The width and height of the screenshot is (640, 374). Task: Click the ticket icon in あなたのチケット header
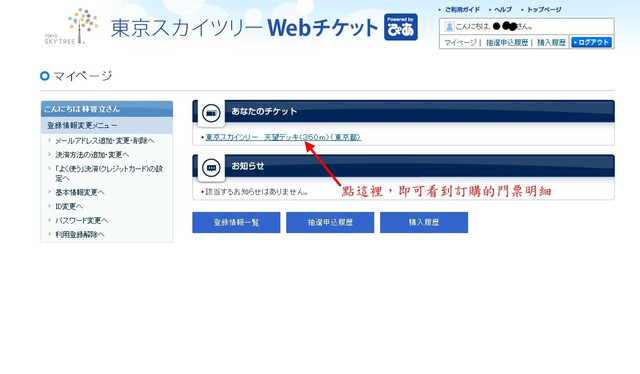point(211,113)
